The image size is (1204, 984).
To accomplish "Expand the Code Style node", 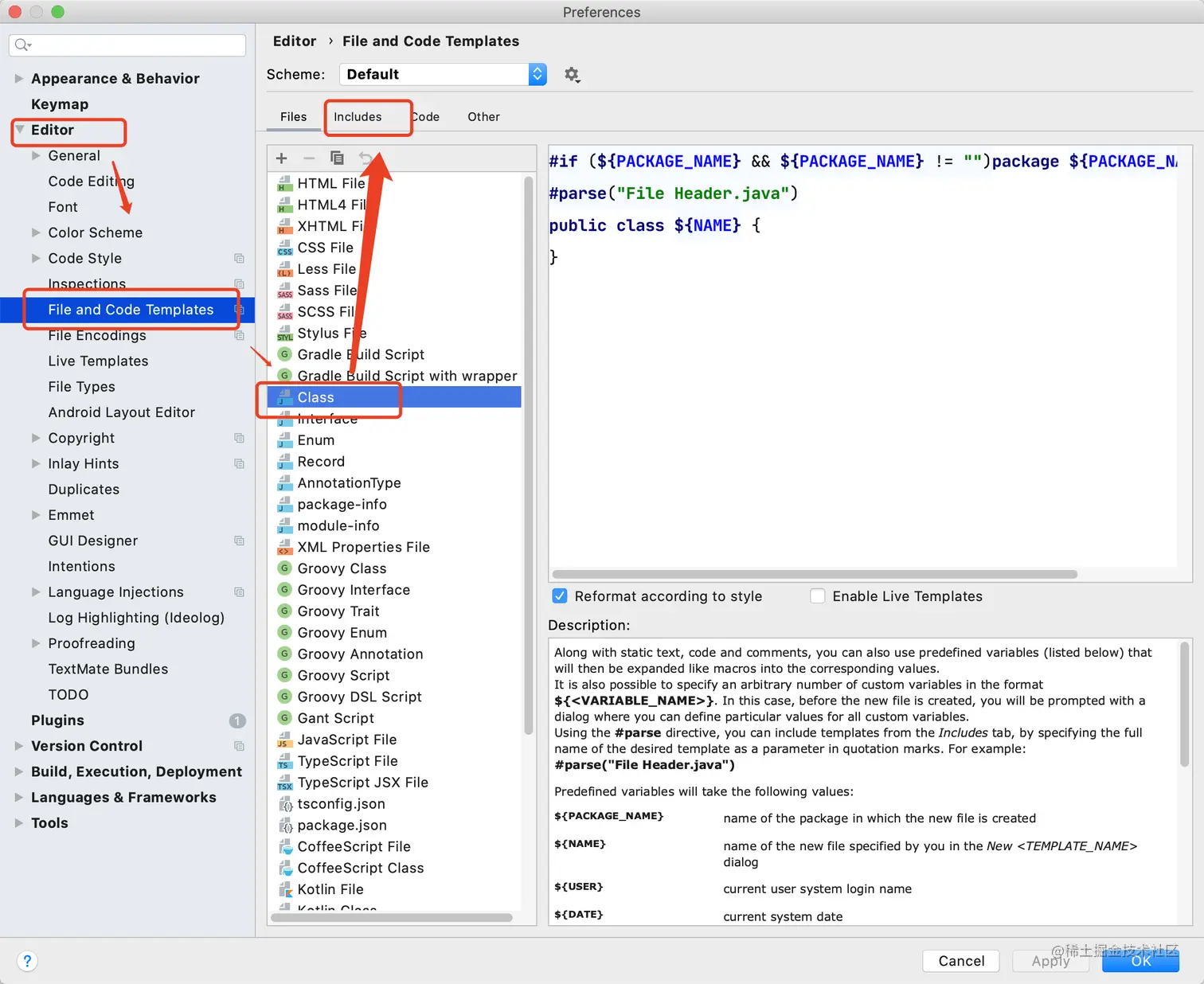I will [x=36, y=259].
